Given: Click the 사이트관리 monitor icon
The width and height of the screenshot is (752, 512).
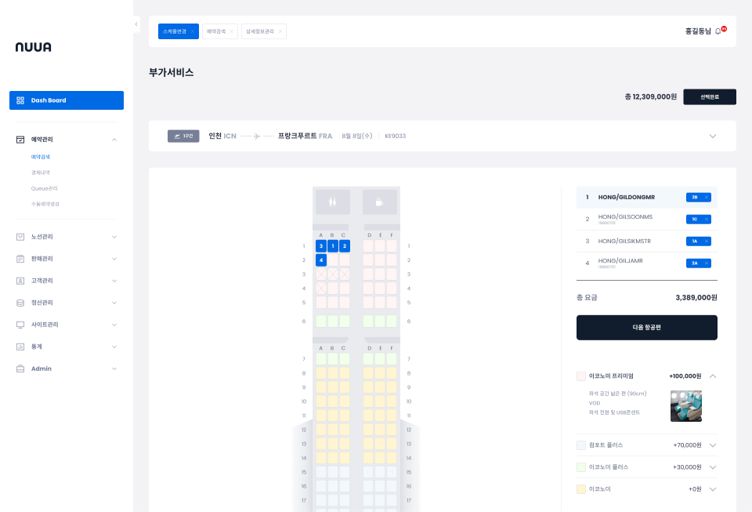Looking at the screenshot, I should pos(20,325).
